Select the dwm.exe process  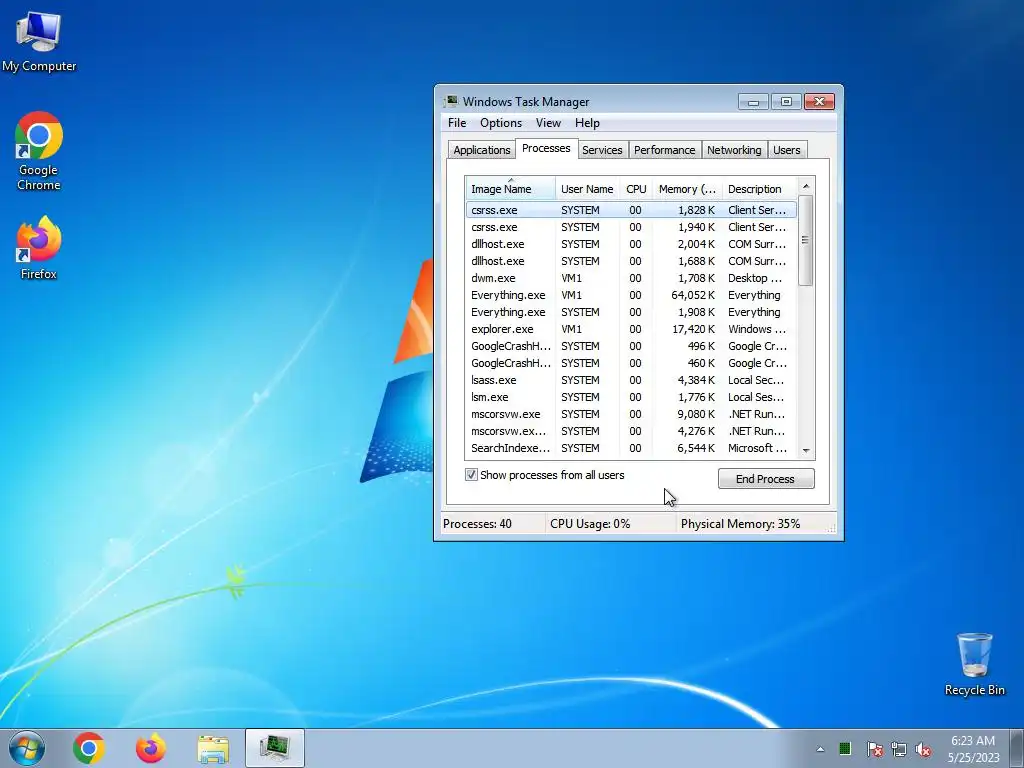click(631, 278)
